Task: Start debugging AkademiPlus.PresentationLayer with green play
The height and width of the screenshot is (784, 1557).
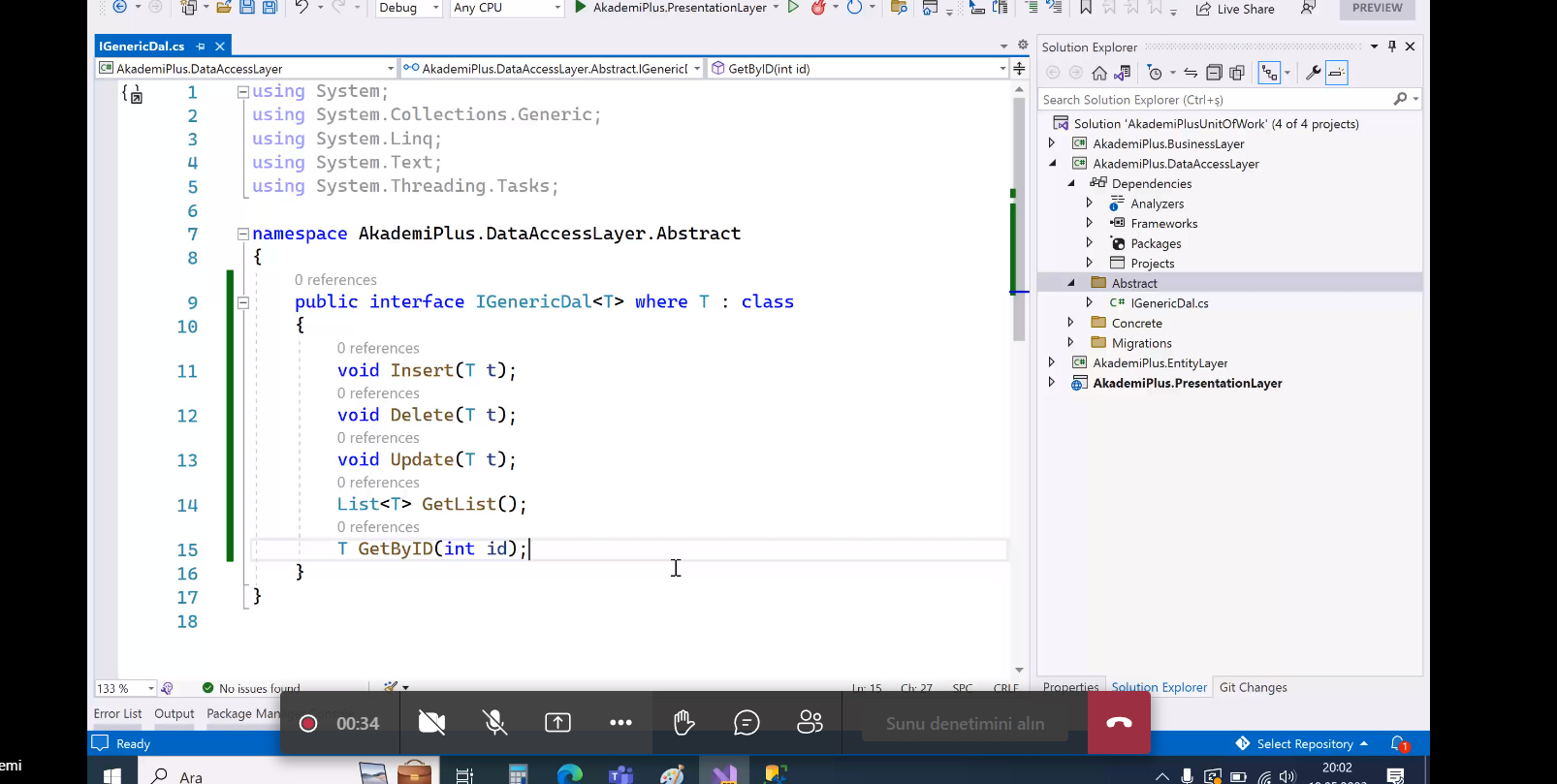Action: coord(581,7)
